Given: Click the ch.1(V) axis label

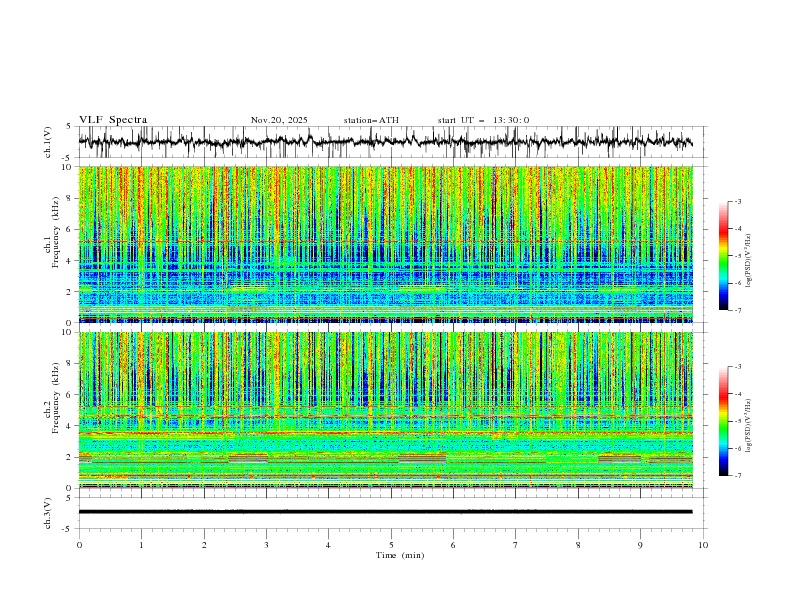Looking at the screenshot, I should click(x=50, y=142).
